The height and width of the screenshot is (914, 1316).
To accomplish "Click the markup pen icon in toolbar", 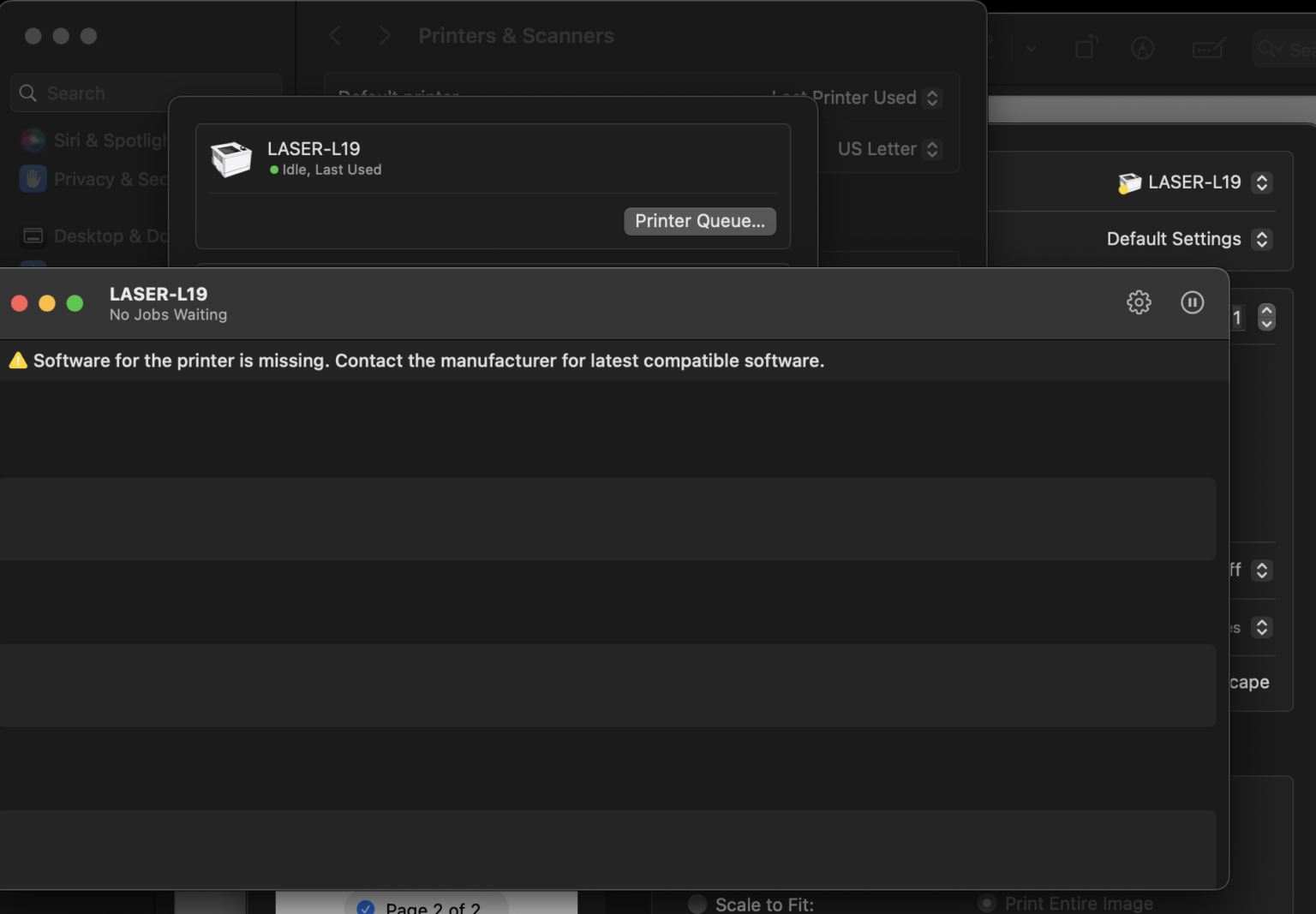I will pos(1142,49).
